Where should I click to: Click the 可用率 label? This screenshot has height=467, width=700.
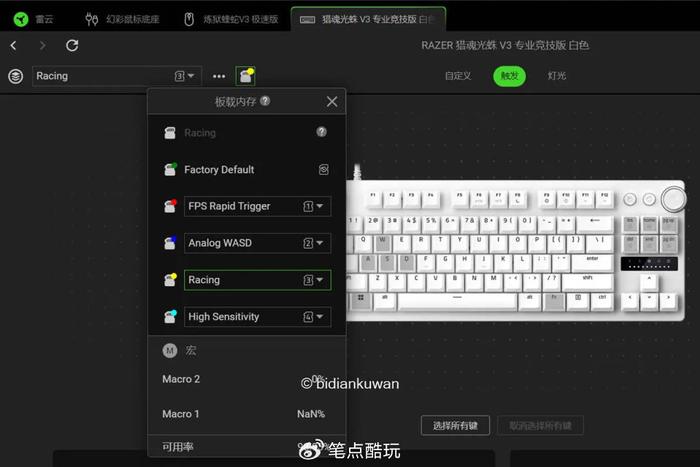click(x=178, y=446)
